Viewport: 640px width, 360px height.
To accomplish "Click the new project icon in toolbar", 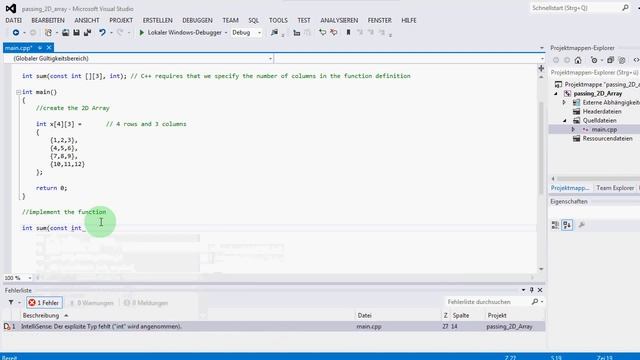I will (x=48, y=33).
